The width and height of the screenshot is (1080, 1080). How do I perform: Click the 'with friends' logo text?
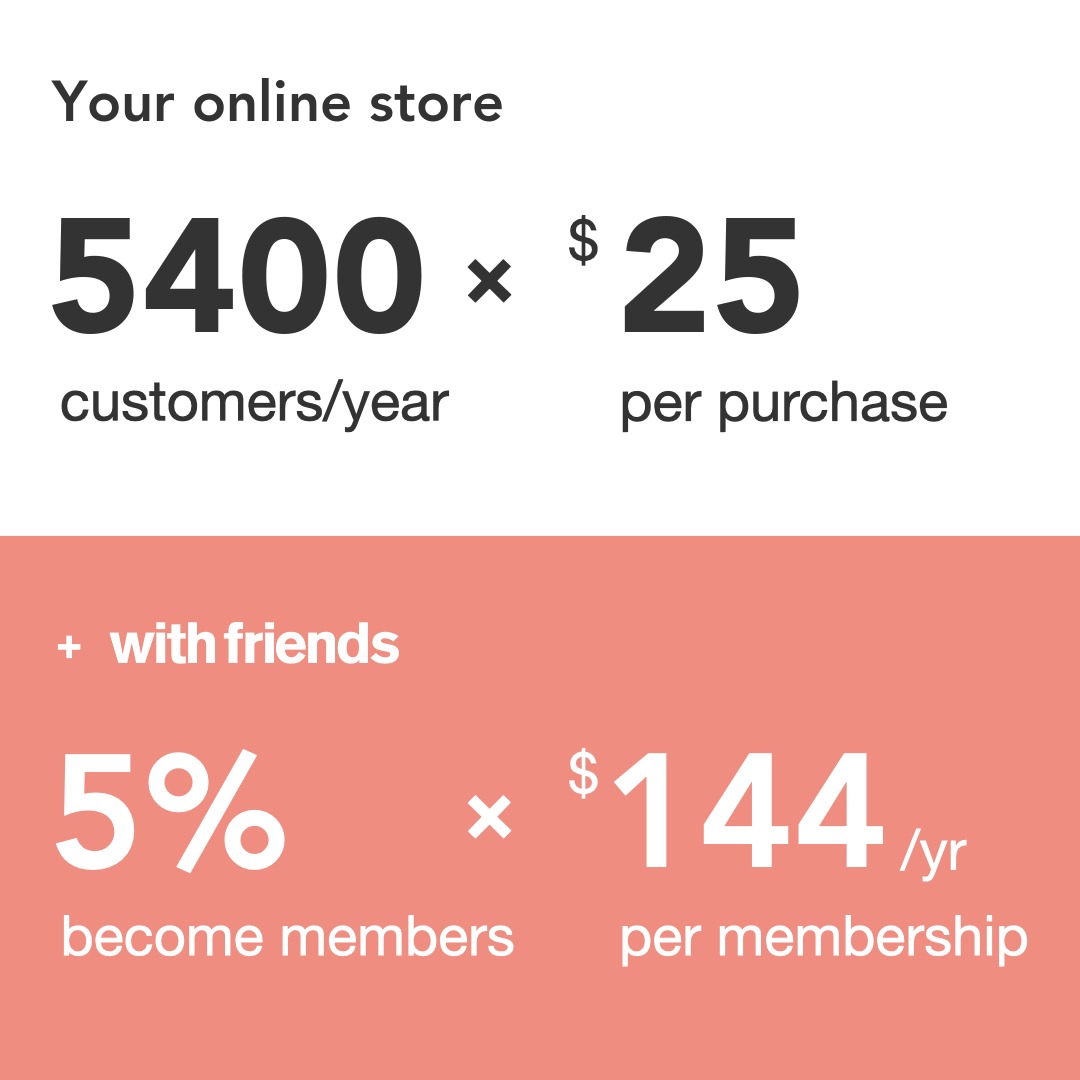[255, 645]
